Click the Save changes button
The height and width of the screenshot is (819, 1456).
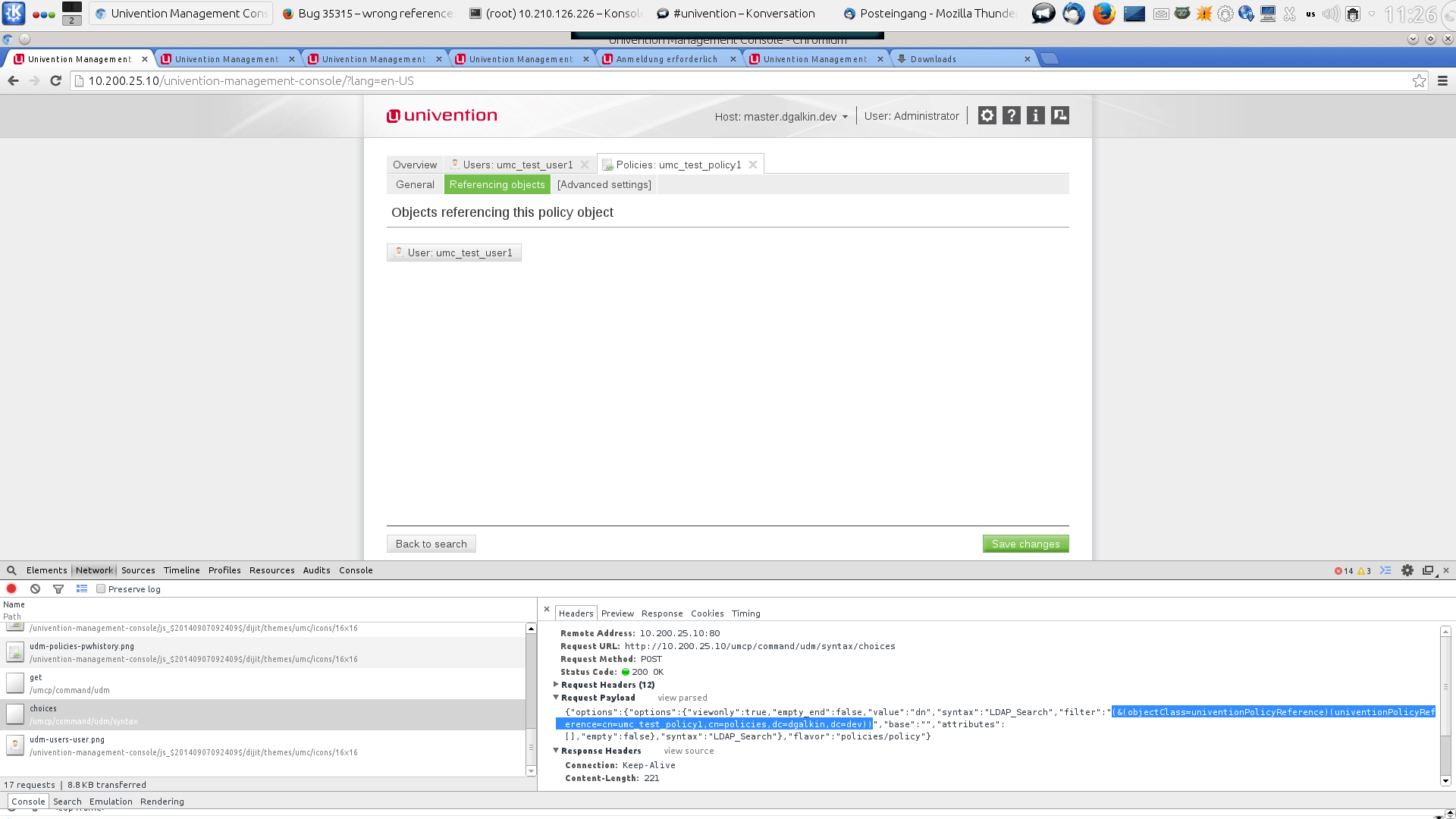pos(1025,543)
